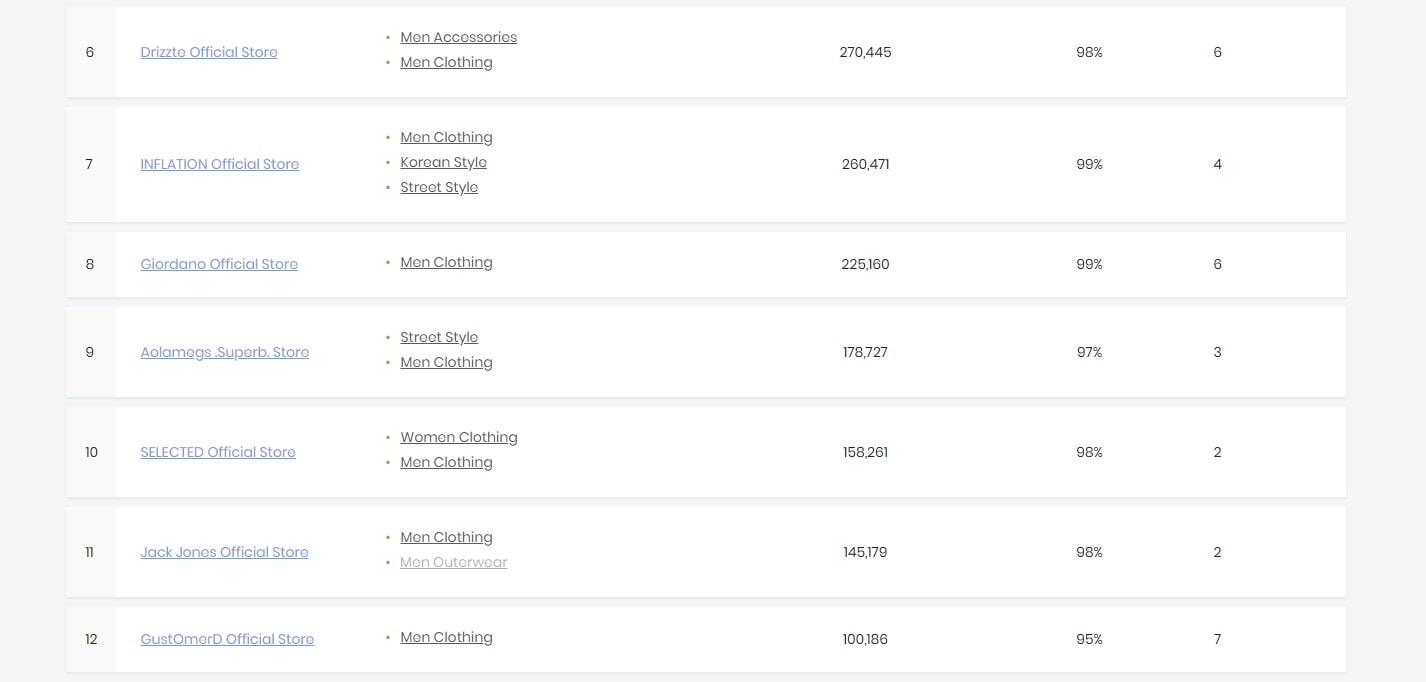The image size is (1426, 682).
Task: Click the Giordano Official Store link
Action: point(219,264)
